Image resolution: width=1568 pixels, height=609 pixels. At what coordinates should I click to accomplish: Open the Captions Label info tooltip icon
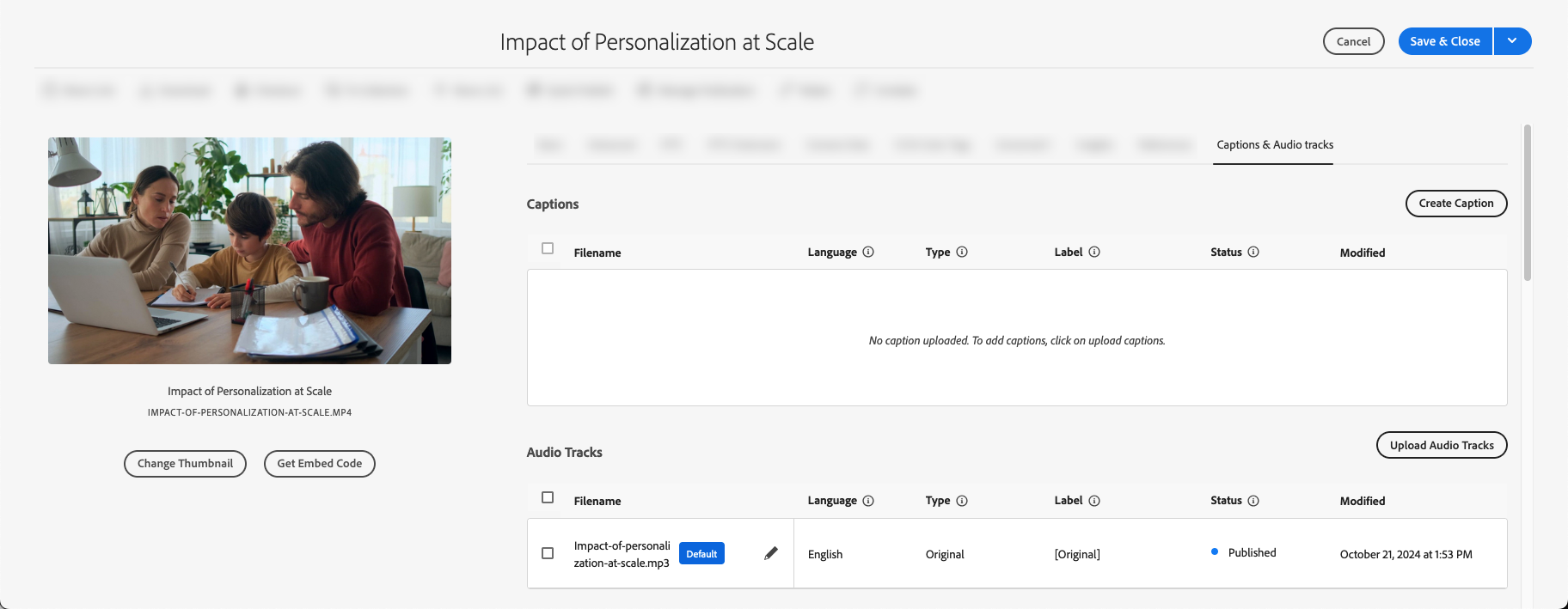[1094, 252]
